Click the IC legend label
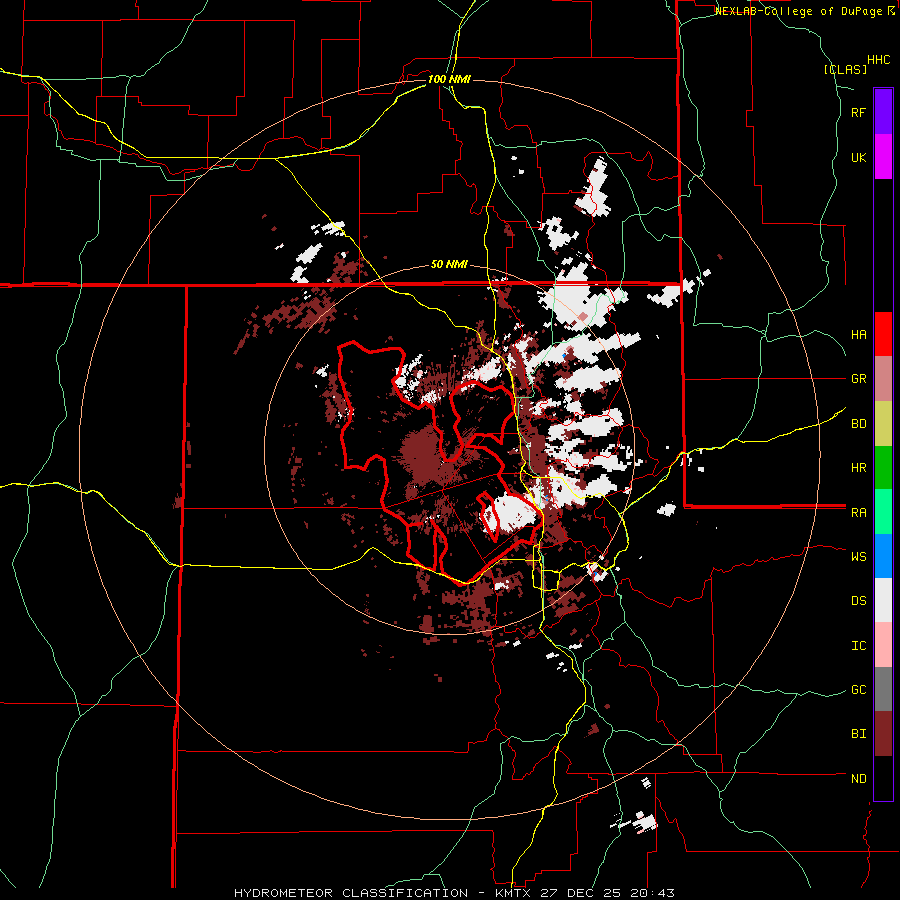This screenshot has width=900, height=900. click(859, 646)
